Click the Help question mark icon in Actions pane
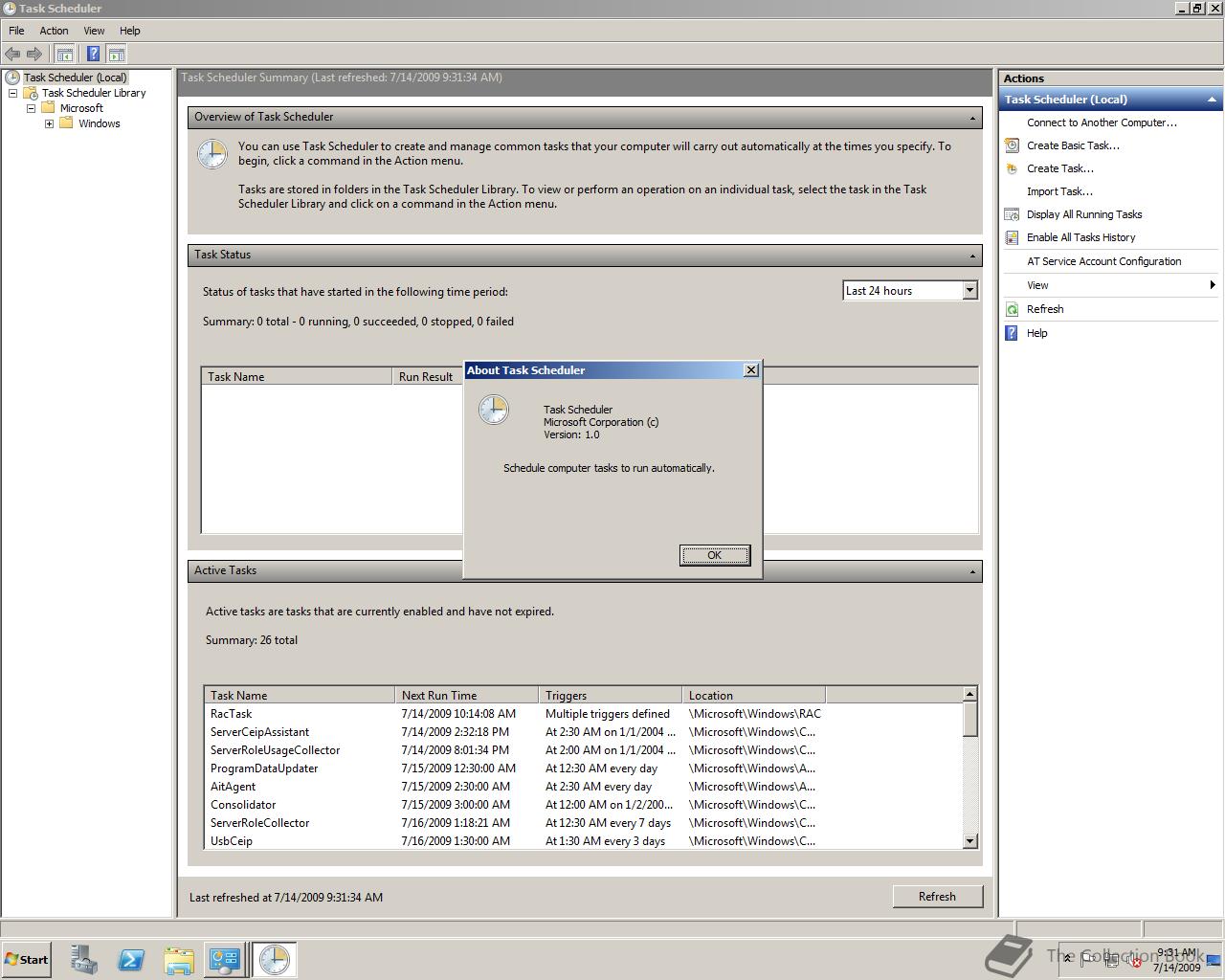This screenshot has height=980, width=1225. [1012, 333]
